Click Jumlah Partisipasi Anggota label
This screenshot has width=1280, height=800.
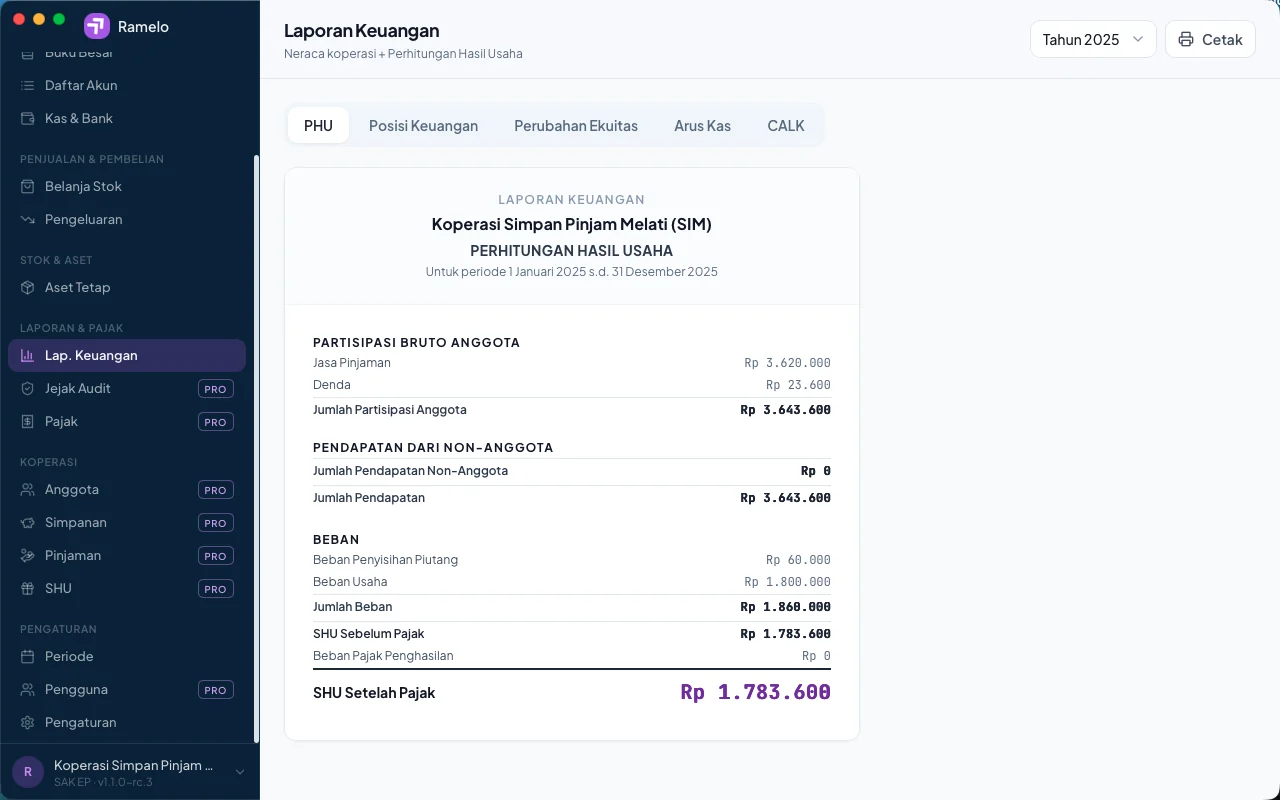(390, 410)
